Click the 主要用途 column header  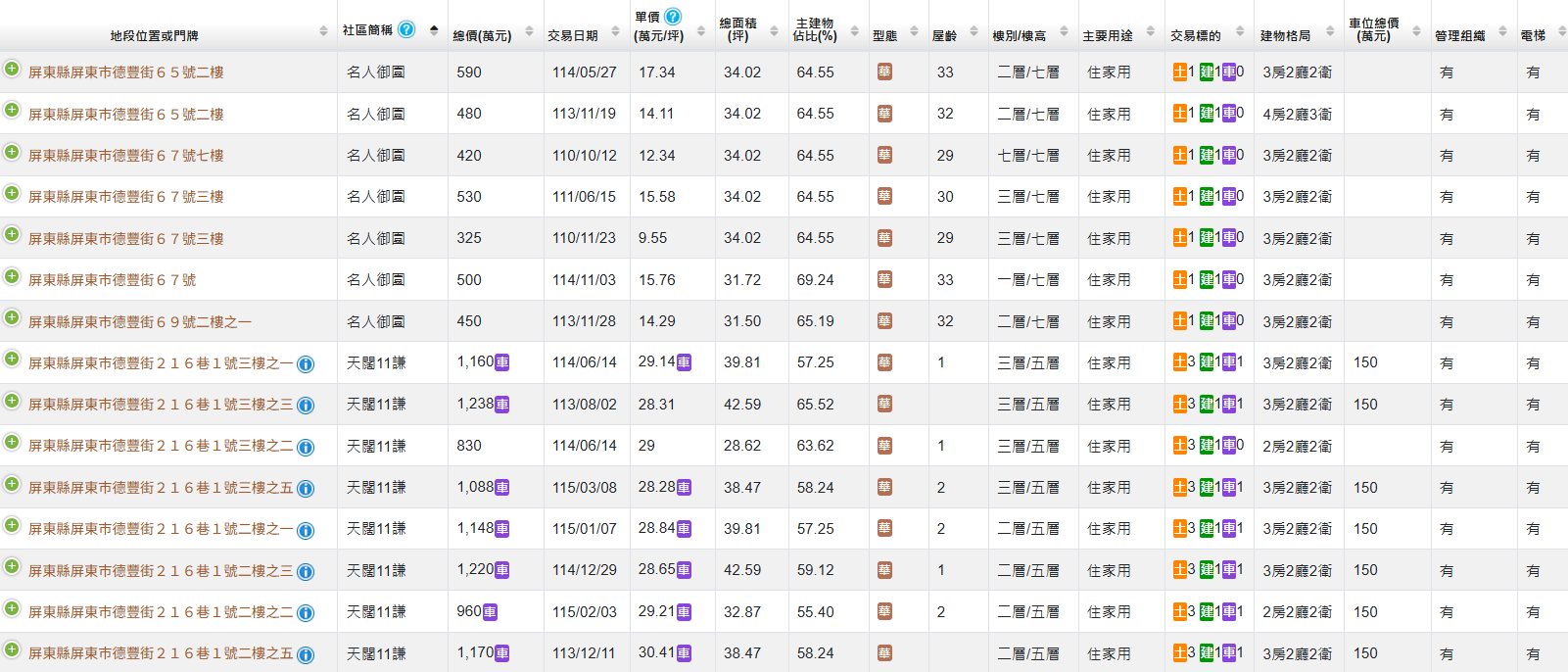click(1108, 35)
